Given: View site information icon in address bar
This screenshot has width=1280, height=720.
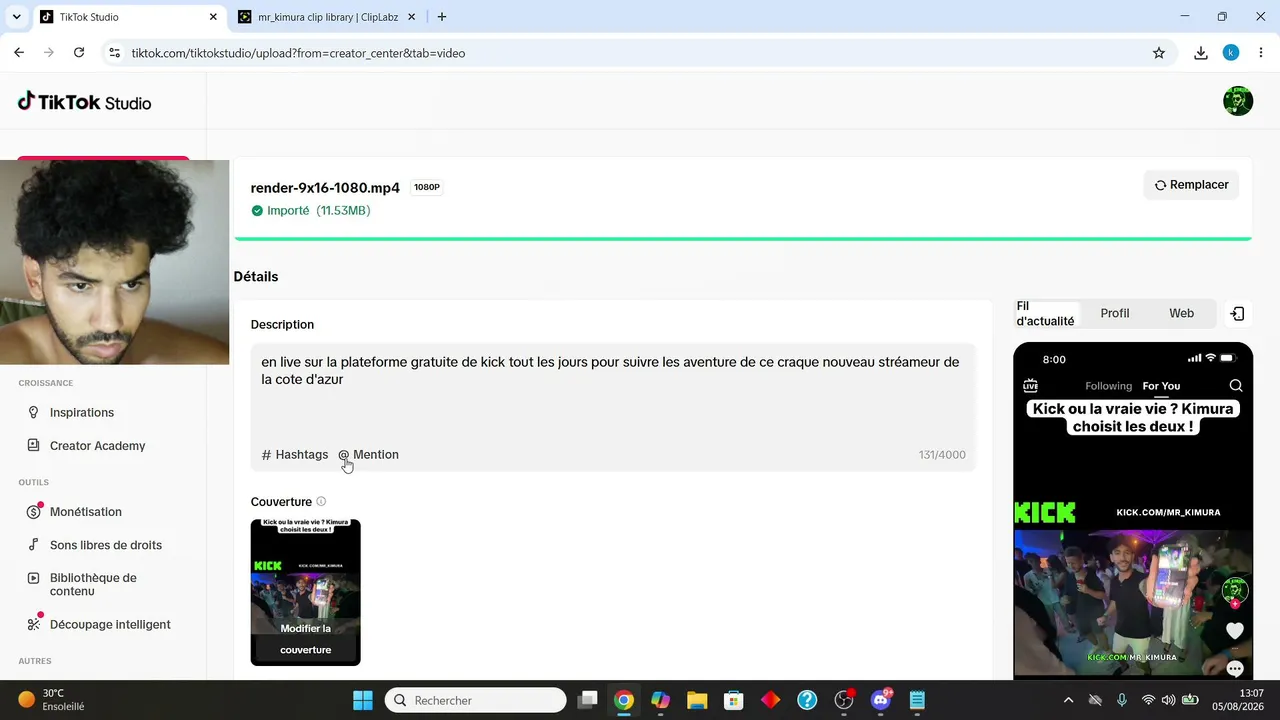Looking at the screenshot, I should coord(115,53).
